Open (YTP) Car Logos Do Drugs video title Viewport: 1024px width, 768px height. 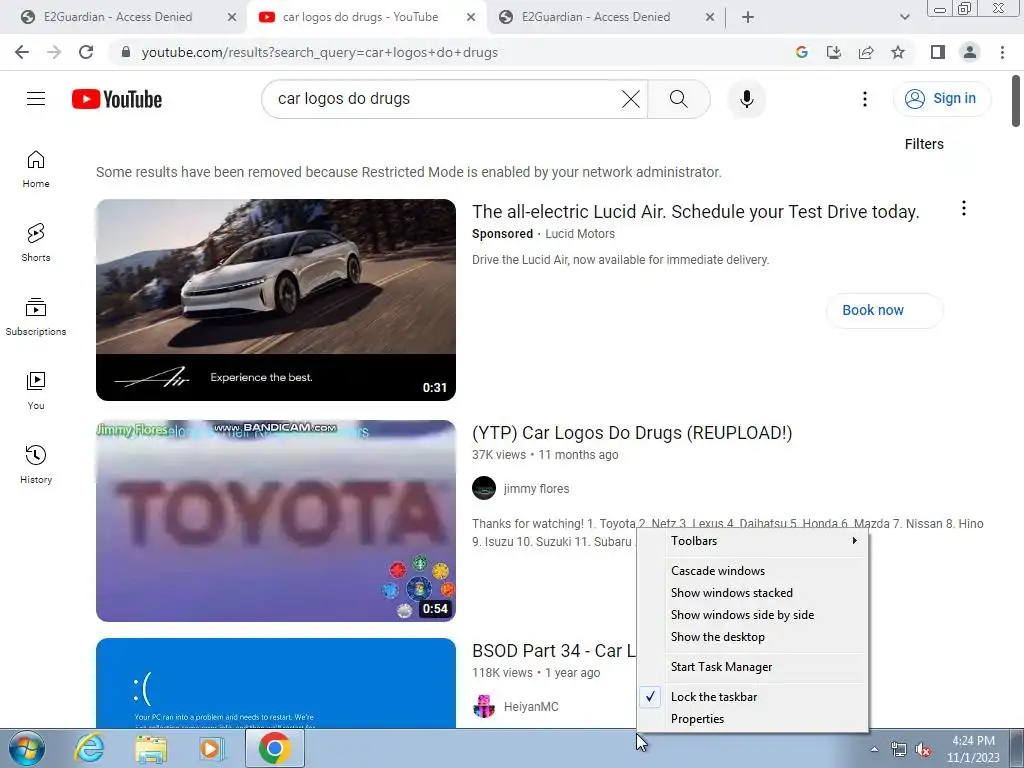[x=632, y=432]
